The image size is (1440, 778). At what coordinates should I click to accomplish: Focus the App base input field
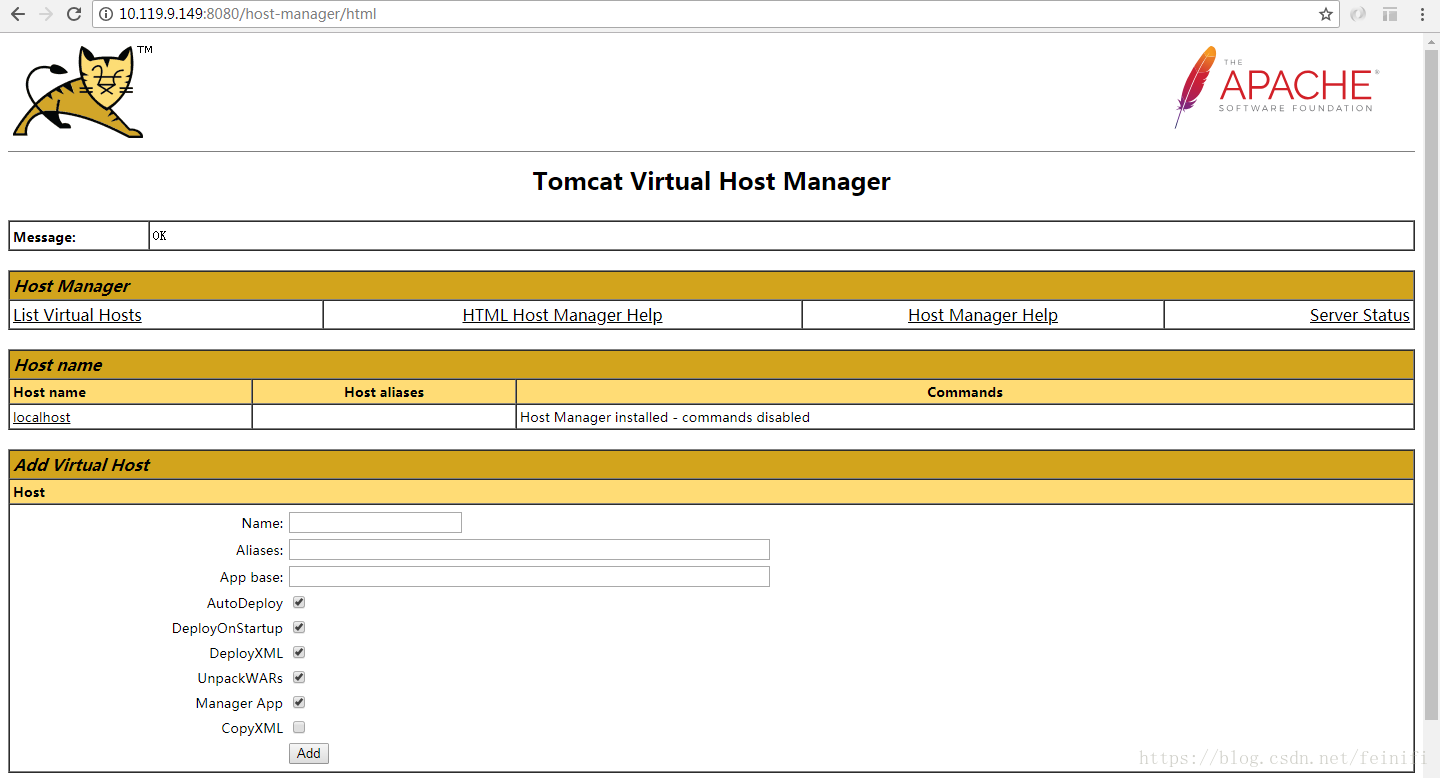tap(529, 576)
